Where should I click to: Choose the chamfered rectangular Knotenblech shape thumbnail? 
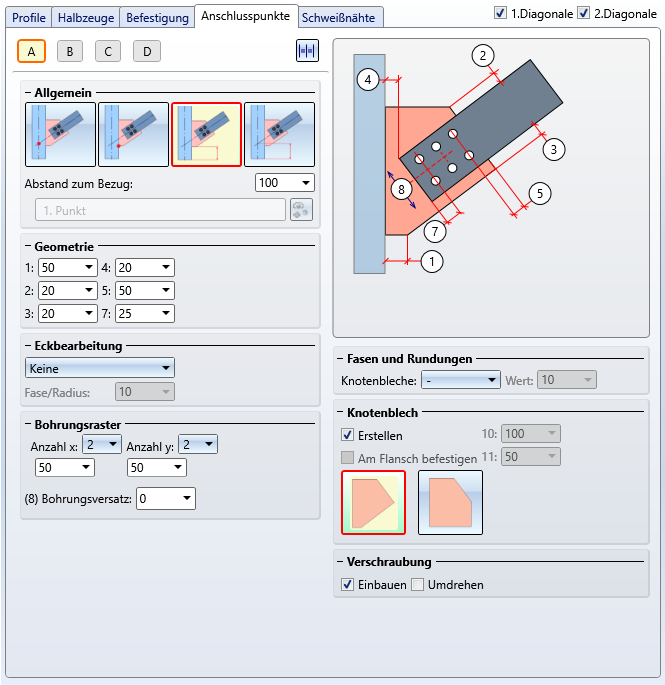pos(450,502)
